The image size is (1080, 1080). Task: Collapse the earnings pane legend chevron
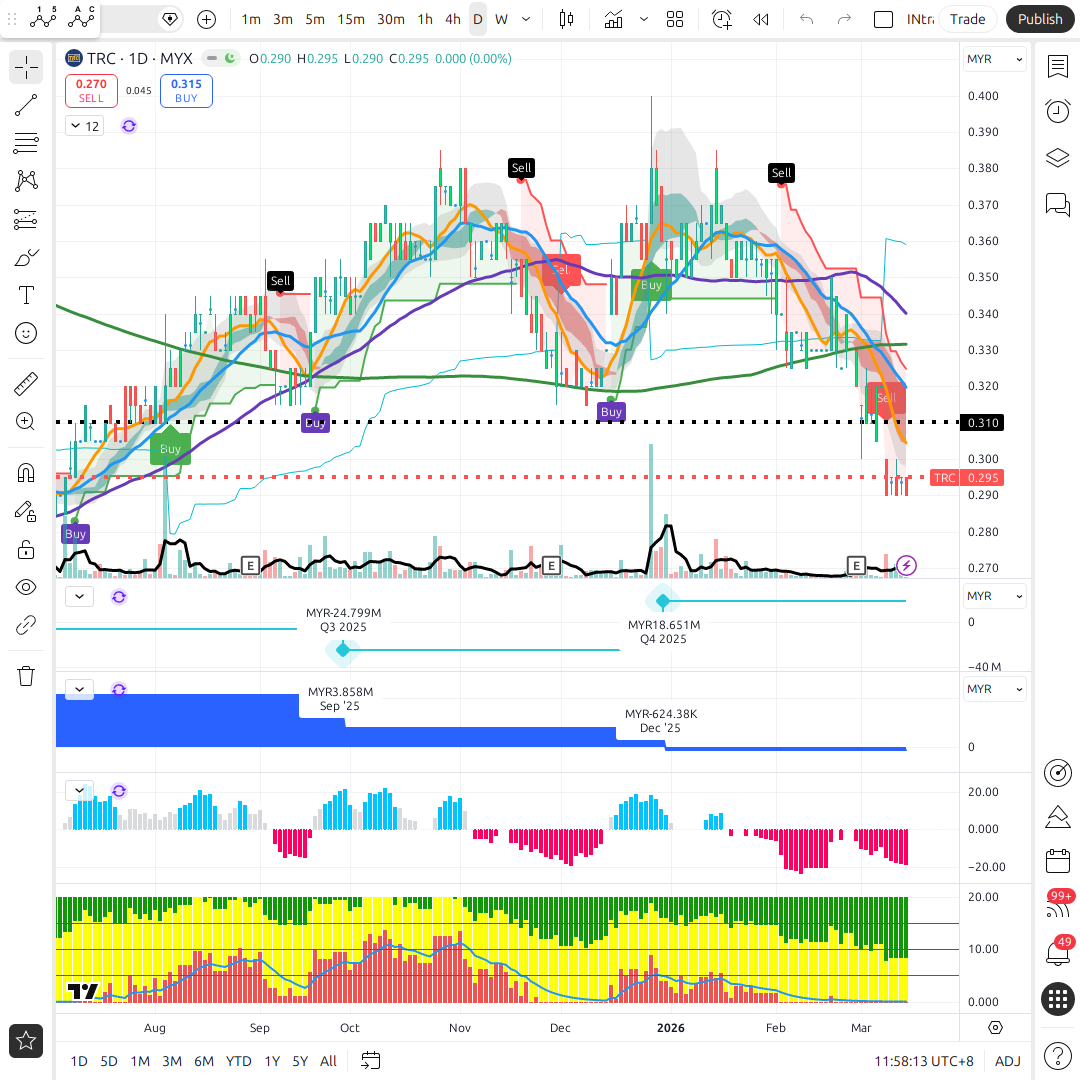click(79, 596)
